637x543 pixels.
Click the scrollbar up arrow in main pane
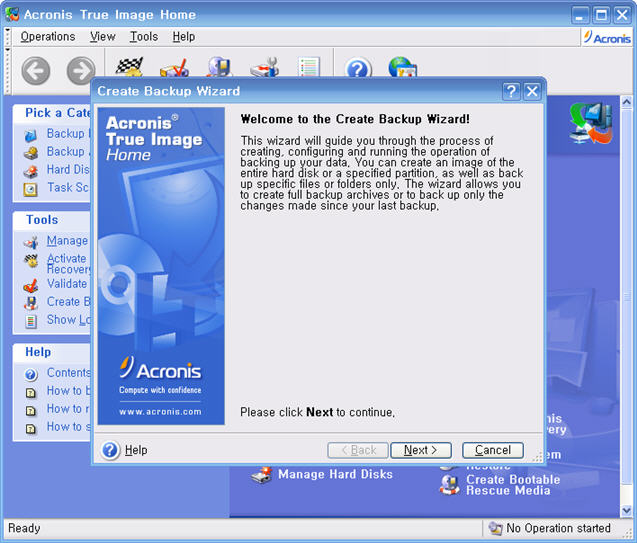click(626, 102)
